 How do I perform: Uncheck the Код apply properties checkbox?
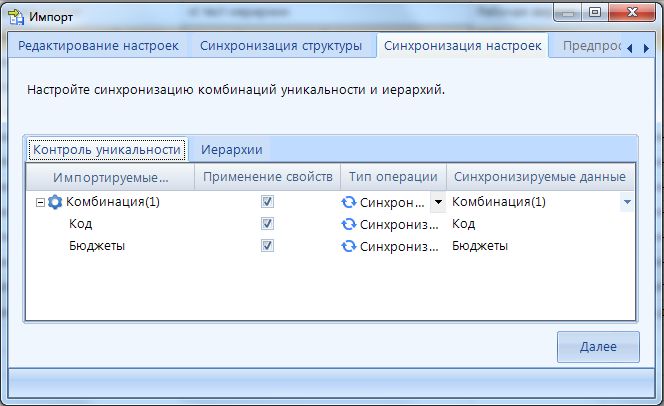click(x=267, y=224)
